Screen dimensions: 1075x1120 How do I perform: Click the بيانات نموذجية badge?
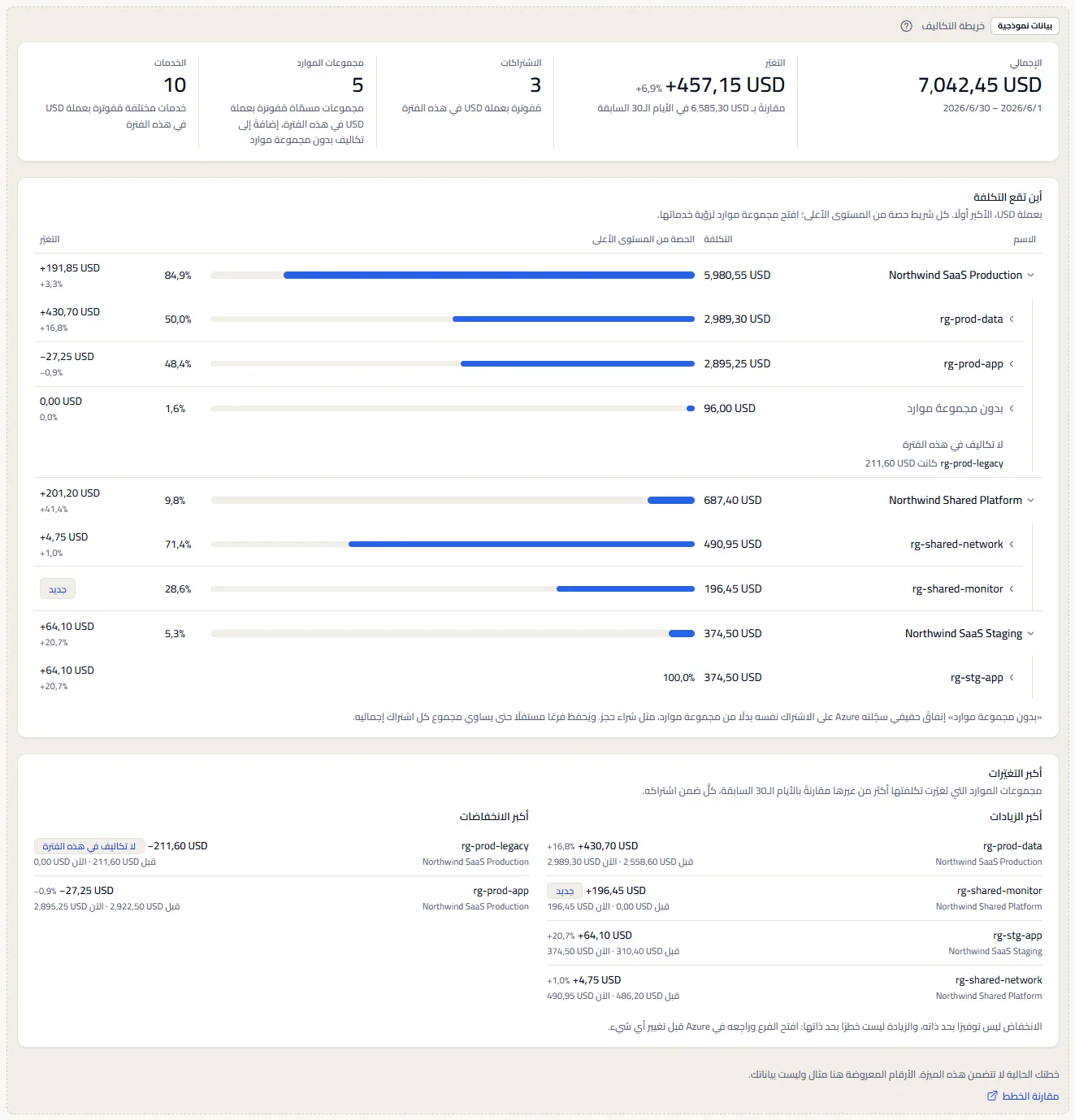point(1025,26)
